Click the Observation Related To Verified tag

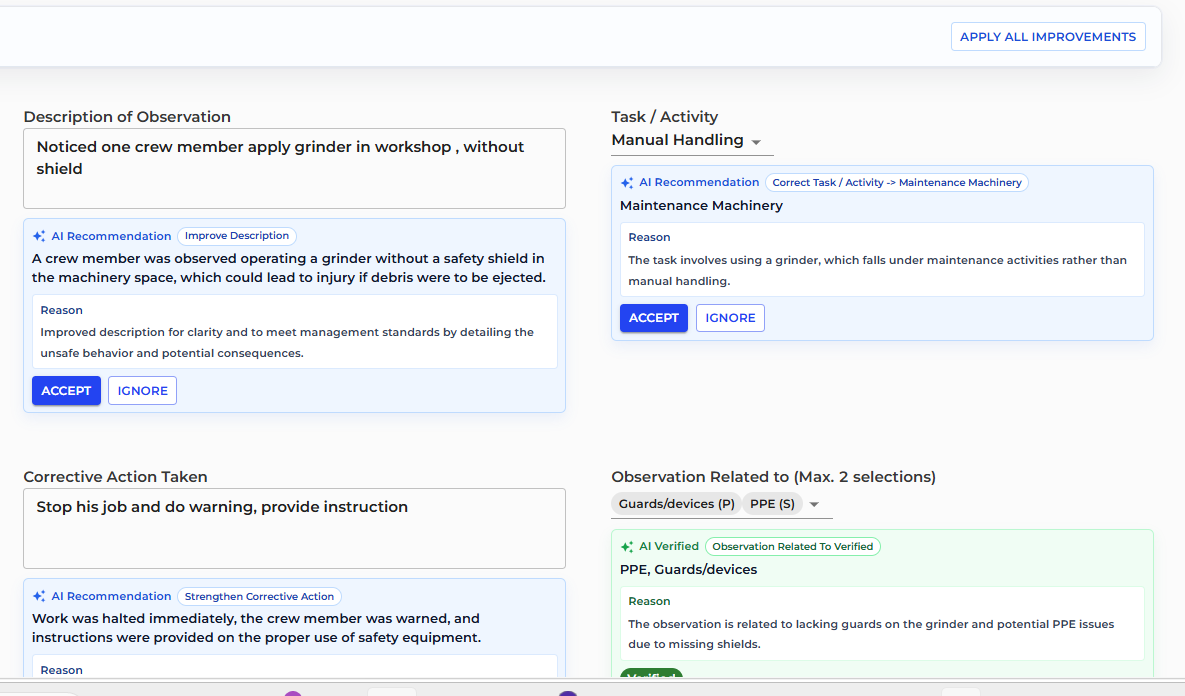coord(792,546)
